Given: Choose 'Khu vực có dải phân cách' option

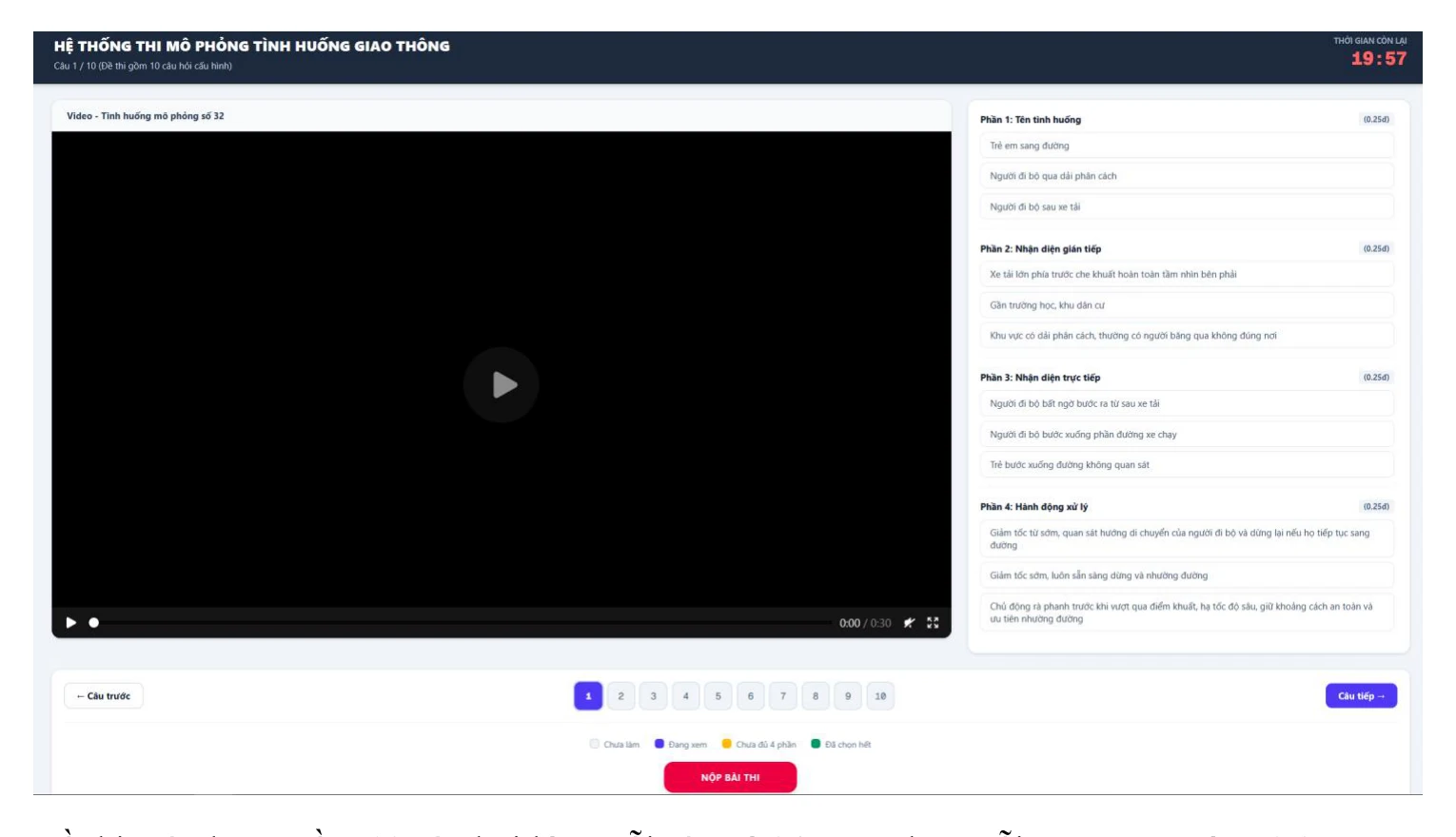Looking at the screenshot, I should [x=1187, y=336].
